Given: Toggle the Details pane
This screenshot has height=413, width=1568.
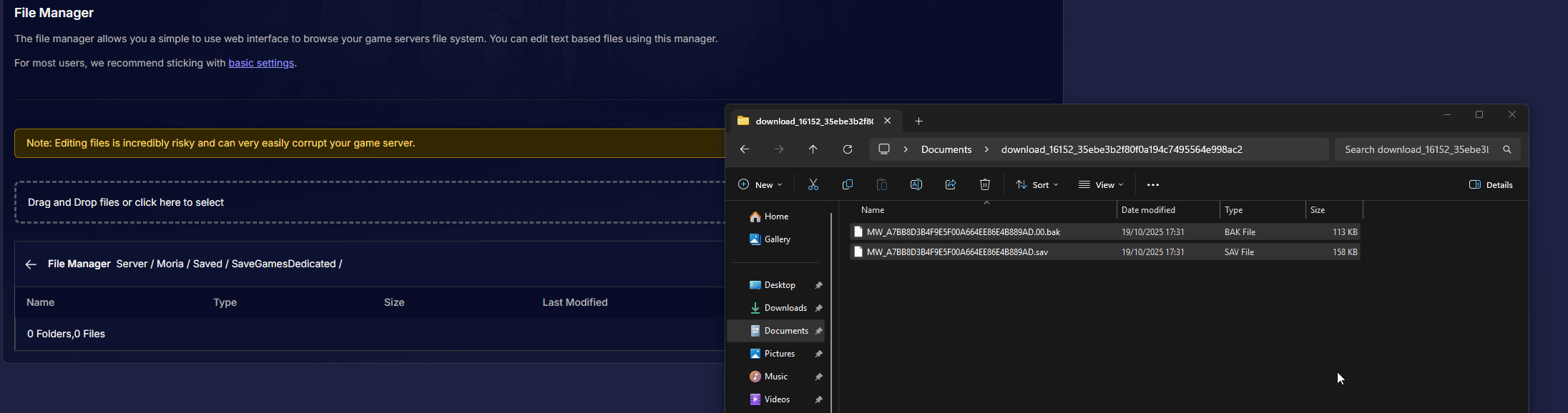Looking at the screenshot, I should [x=1491, y=185].
